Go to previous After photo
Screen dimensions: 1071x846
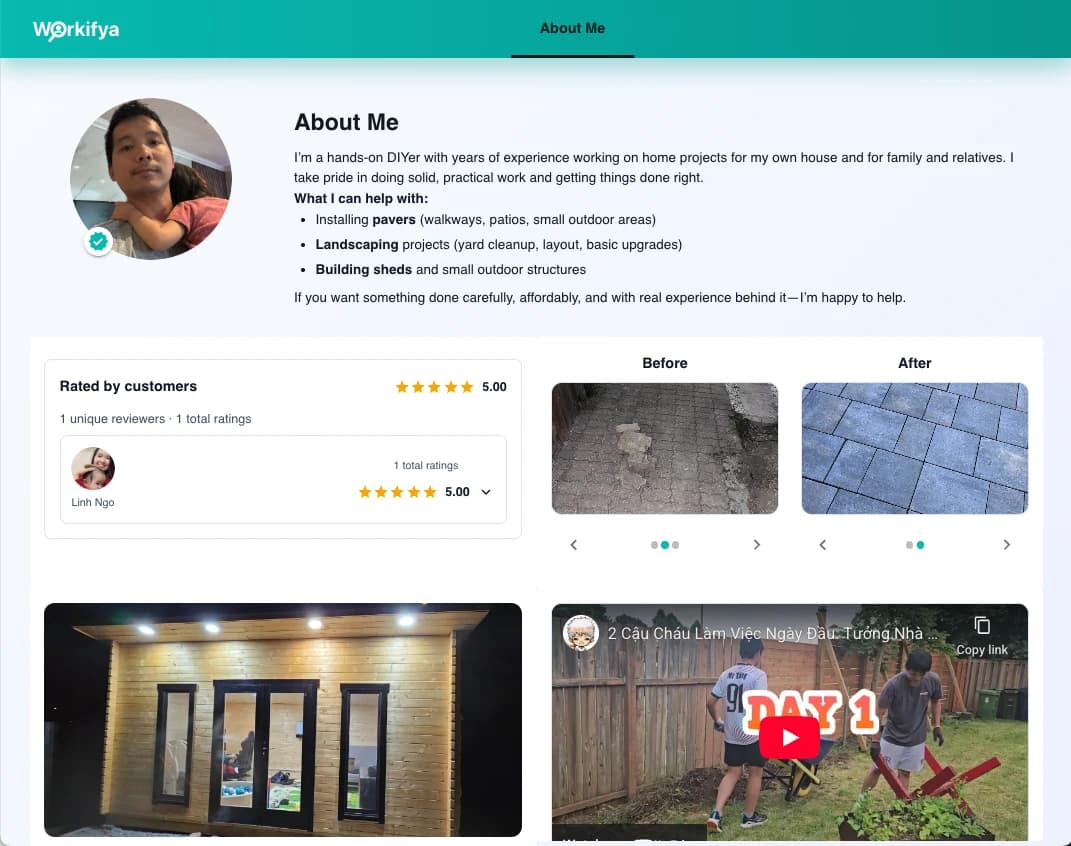(823, 545)
